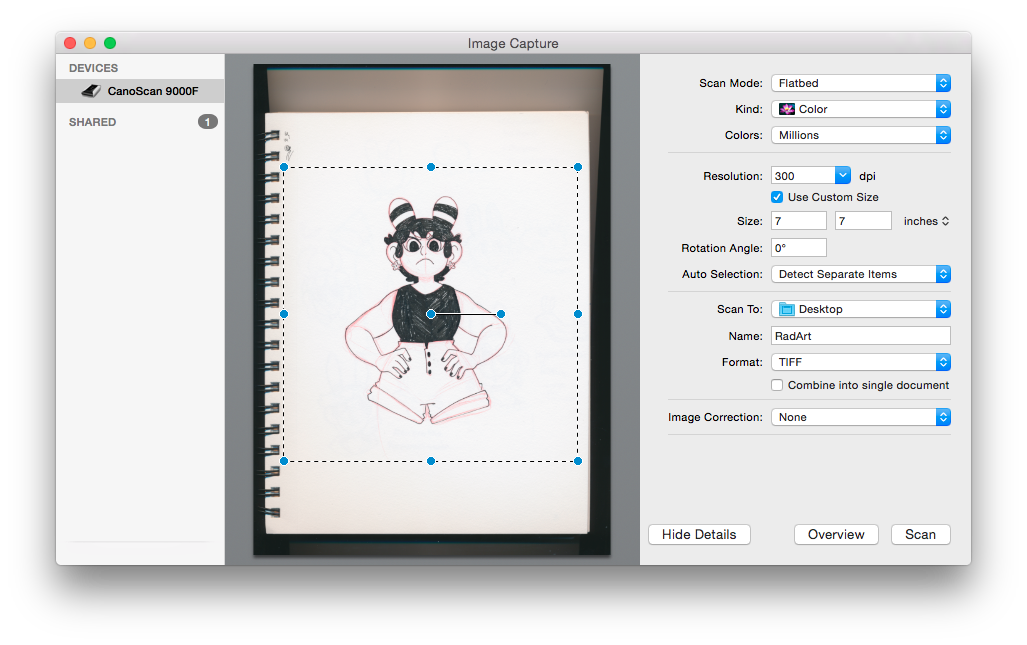The height and width of the screenshot is (645, 1027).
Task: Click the DEVICES section header
Action: tap(94, 68)
